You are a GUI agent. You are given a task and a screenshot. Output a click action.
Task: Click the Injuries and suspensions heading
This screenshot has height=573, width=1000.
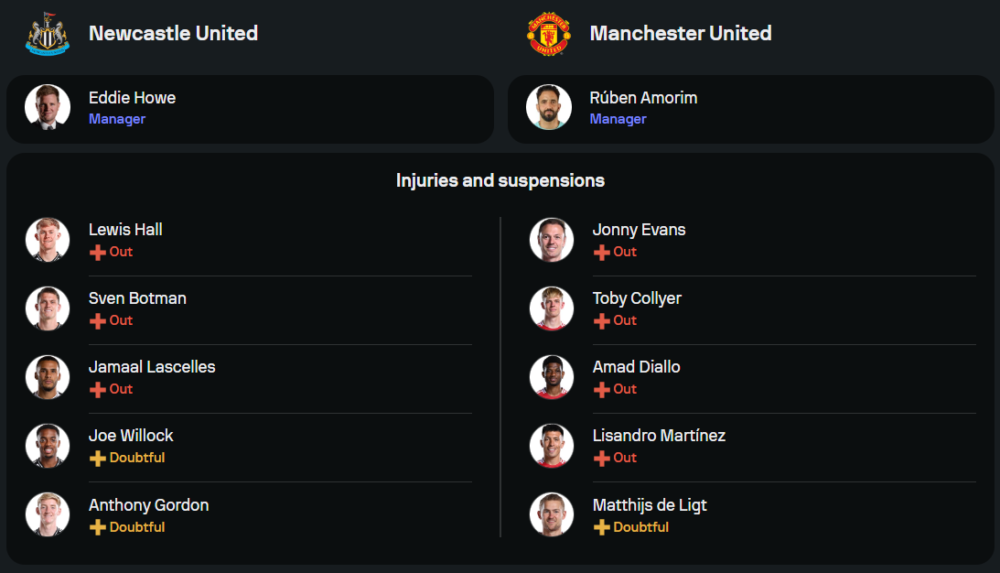tap(500, 181)
